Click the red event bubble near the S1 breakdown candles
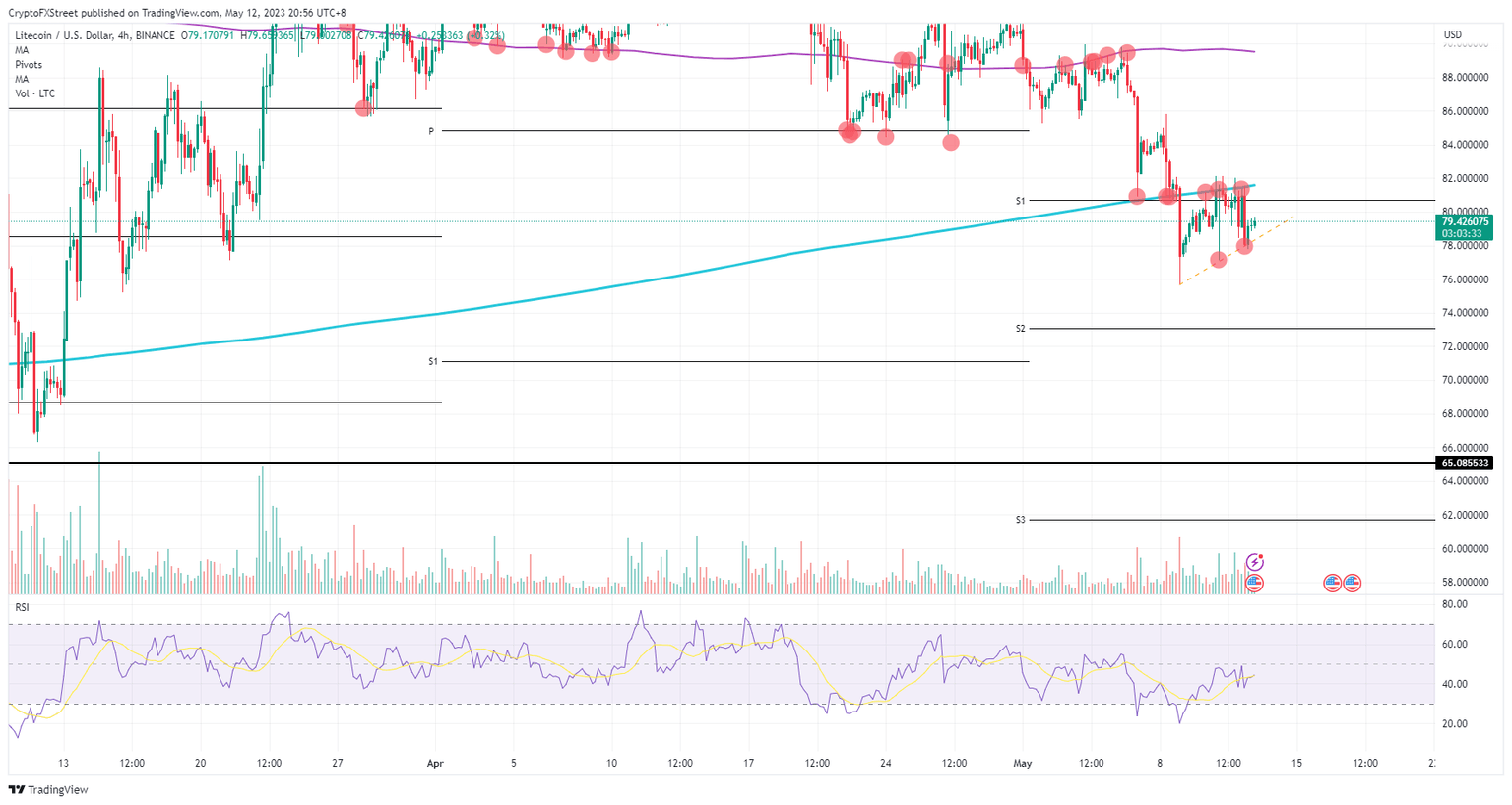The width and height of the screenshot is (1512, 805). click(x=1136, y=195)
